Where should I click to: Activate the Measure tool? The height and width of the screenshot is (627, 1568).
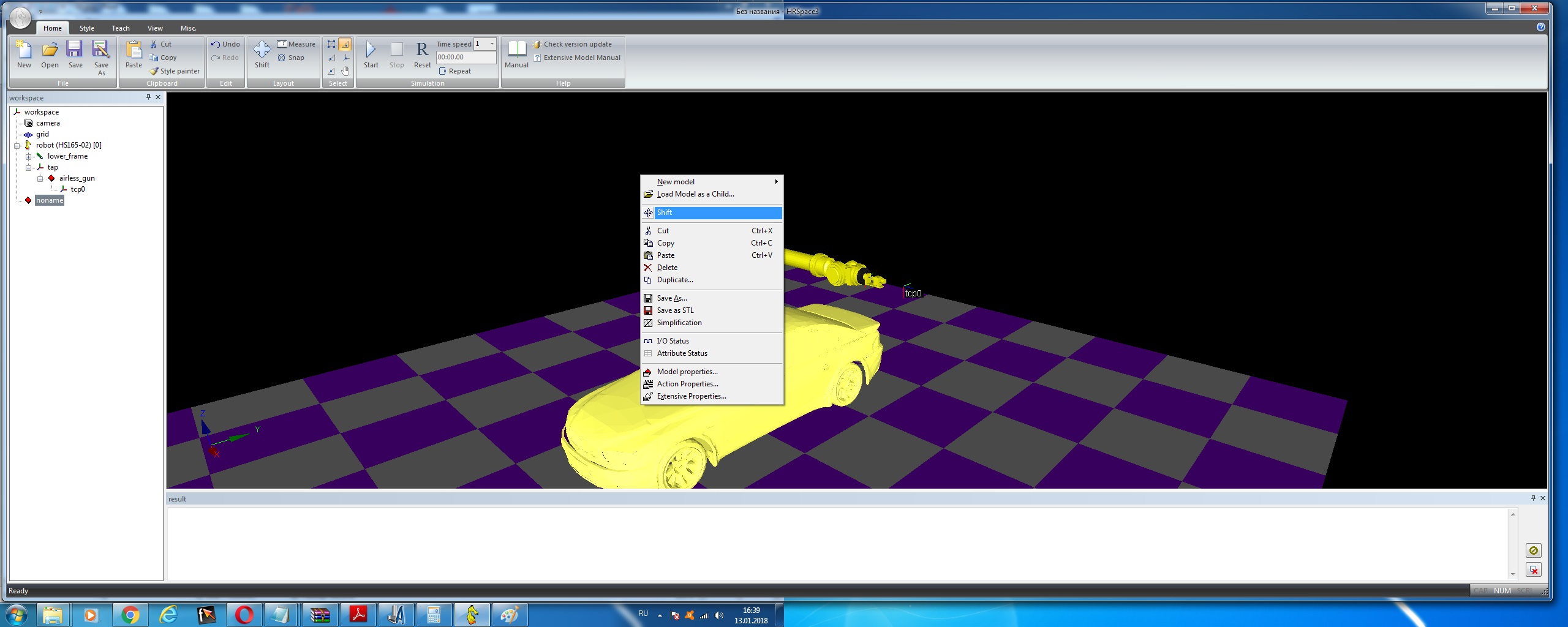point(296,44)
